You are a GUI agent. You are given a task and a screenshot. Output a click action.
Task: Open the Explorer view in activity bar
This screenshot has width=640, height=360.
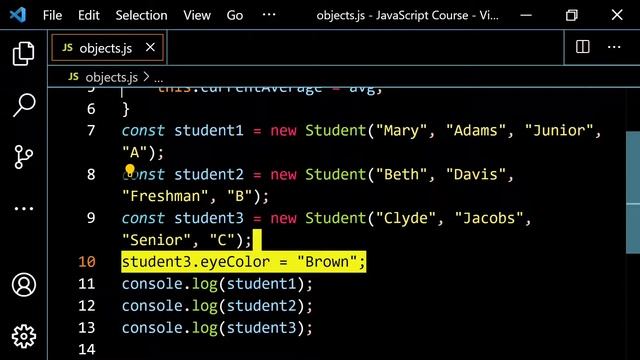tap(23, 53)
